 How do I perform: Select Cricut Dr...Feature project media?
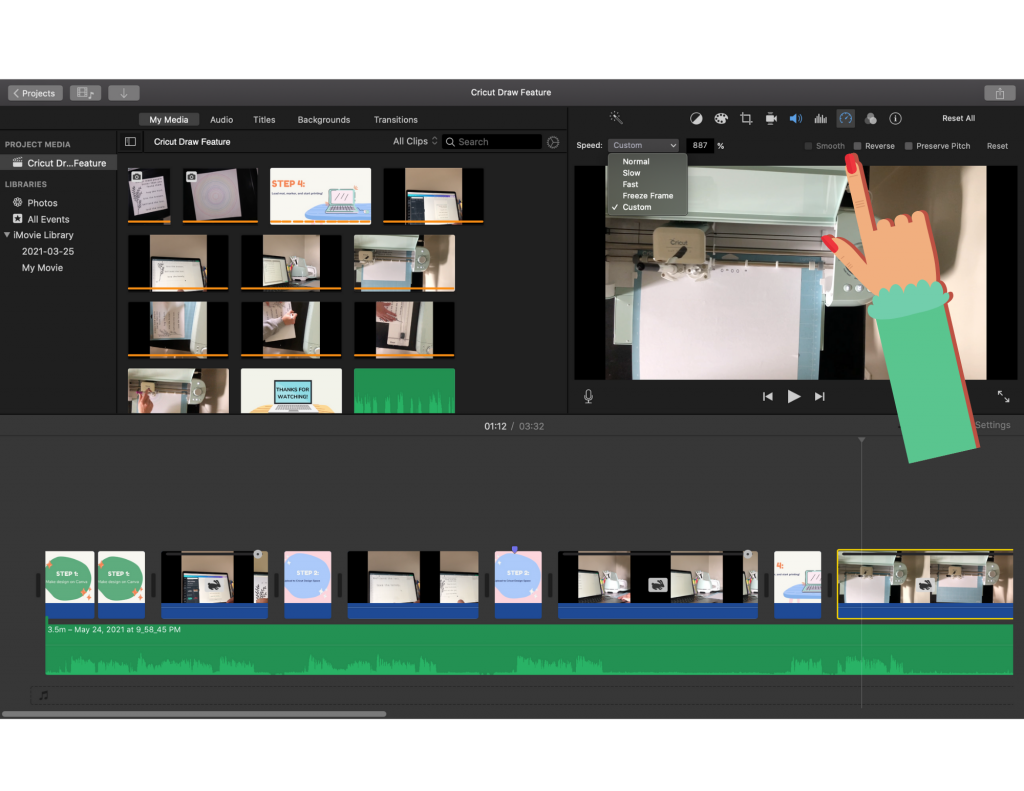click(x=59, y=163)
